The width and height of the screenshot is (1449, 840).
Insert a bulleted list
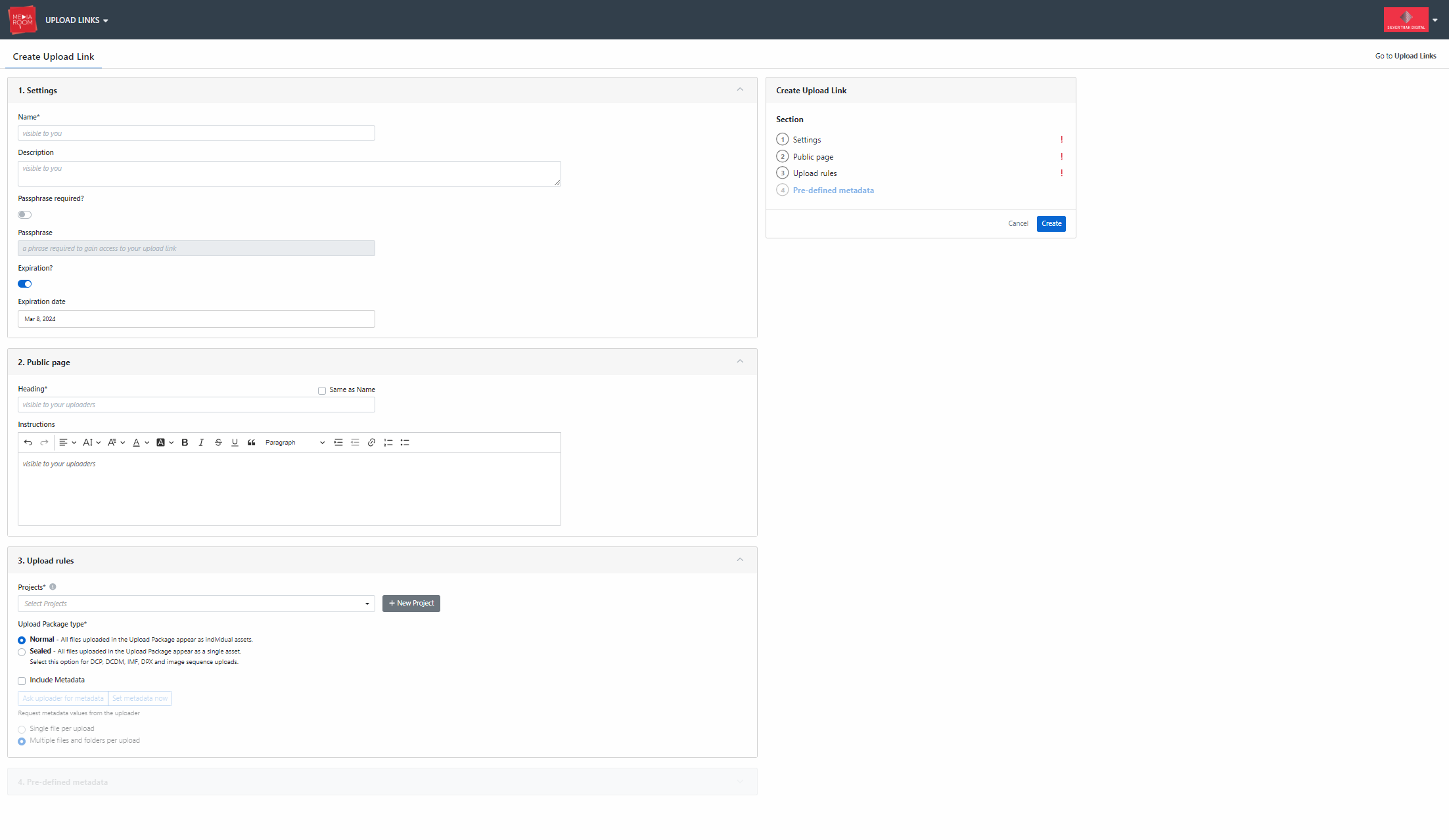(x=405, y=443)
